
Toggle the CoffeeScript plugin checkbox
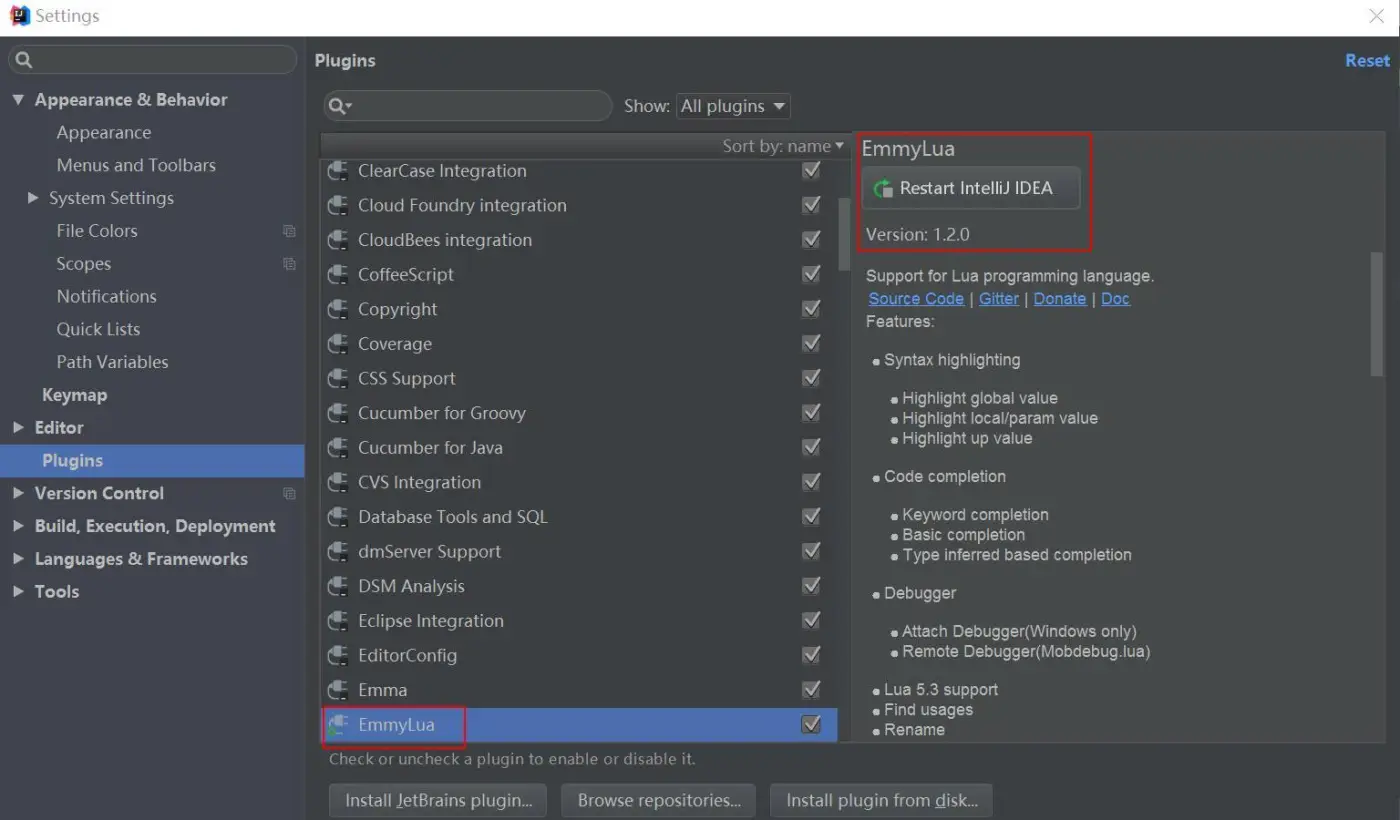pyautogui.click(x=811, y=274)
